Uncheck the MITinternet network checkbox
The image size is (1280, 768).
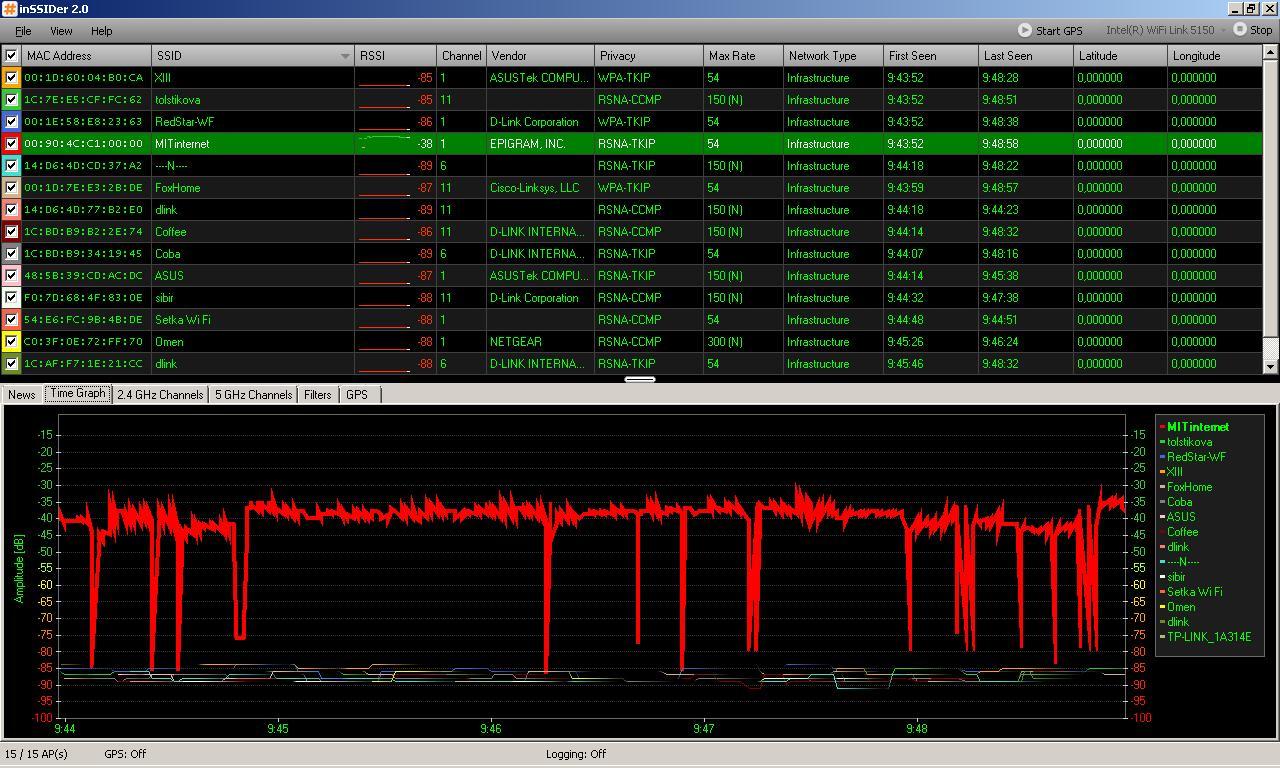pos(11,143)
